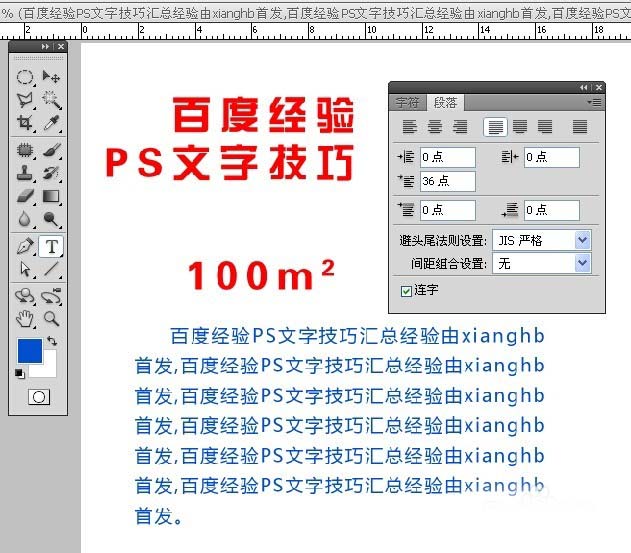
Task: Select the Type tool
Action: tap(51, 246)
